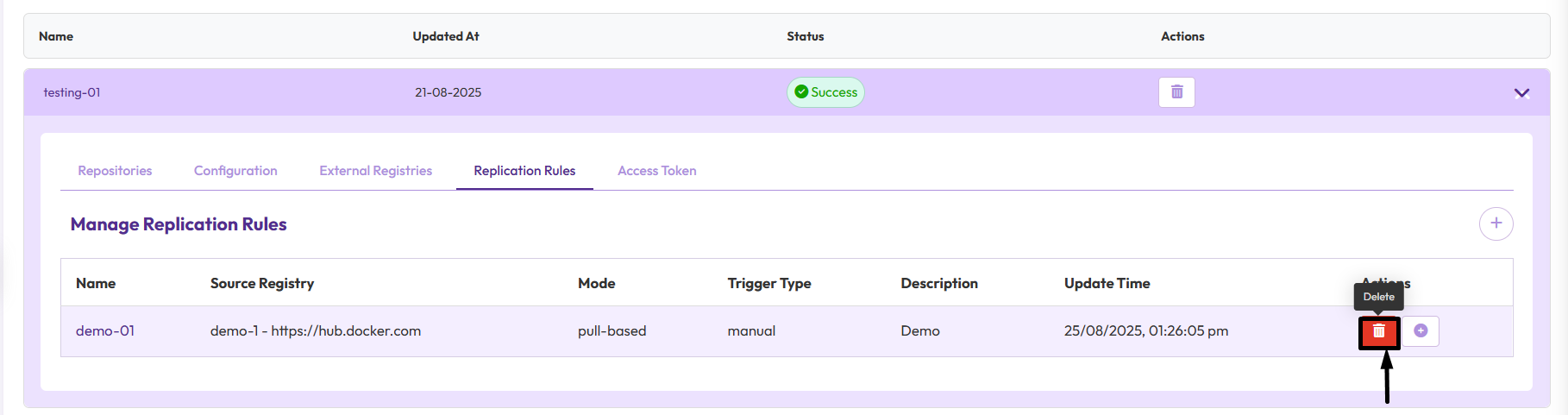Go to External Registries tab
Screen dimensions: 1568x415
coord(375,171)
